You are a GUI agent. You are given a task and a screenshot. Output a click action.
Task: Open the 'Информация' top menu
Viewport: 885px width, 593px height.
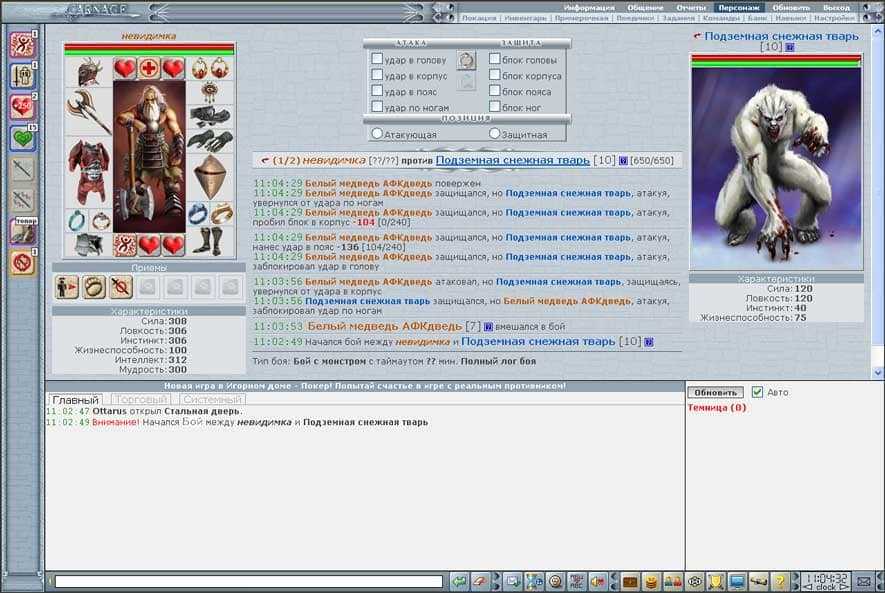tap(589, 7)
